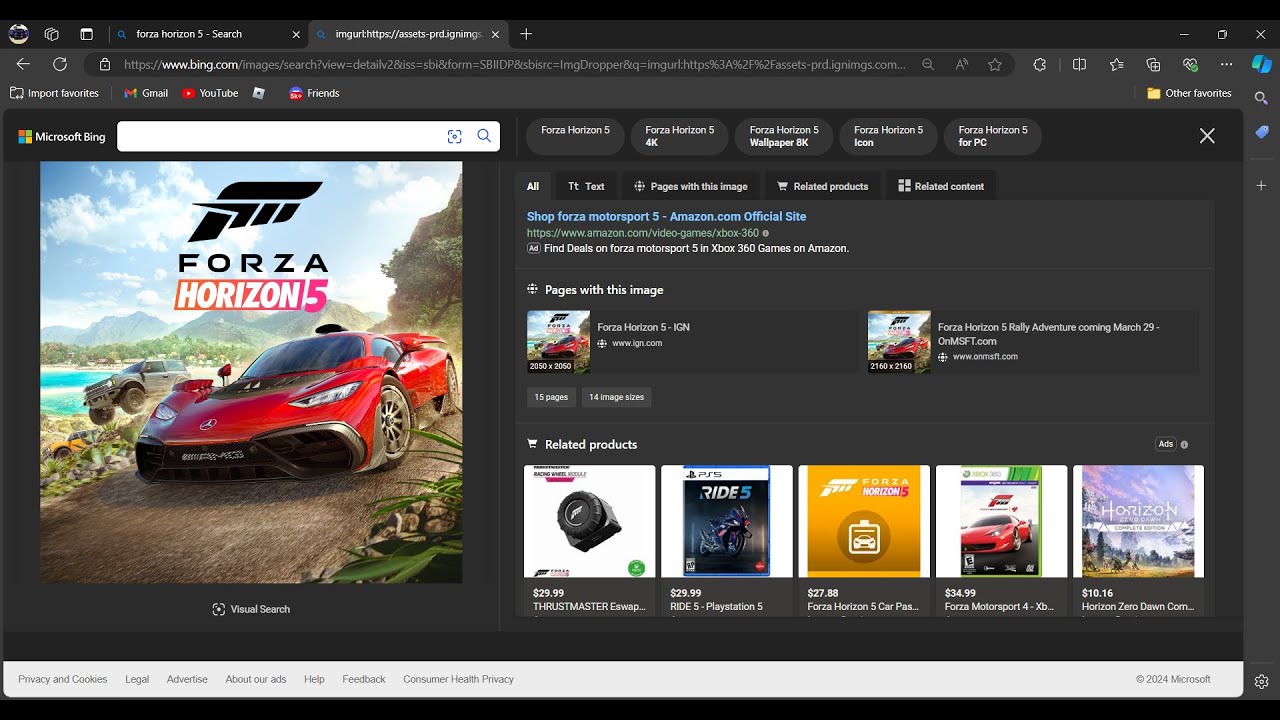Click the '14 image sizes' button
1280x720 pixels.
(x=616, y=397)
